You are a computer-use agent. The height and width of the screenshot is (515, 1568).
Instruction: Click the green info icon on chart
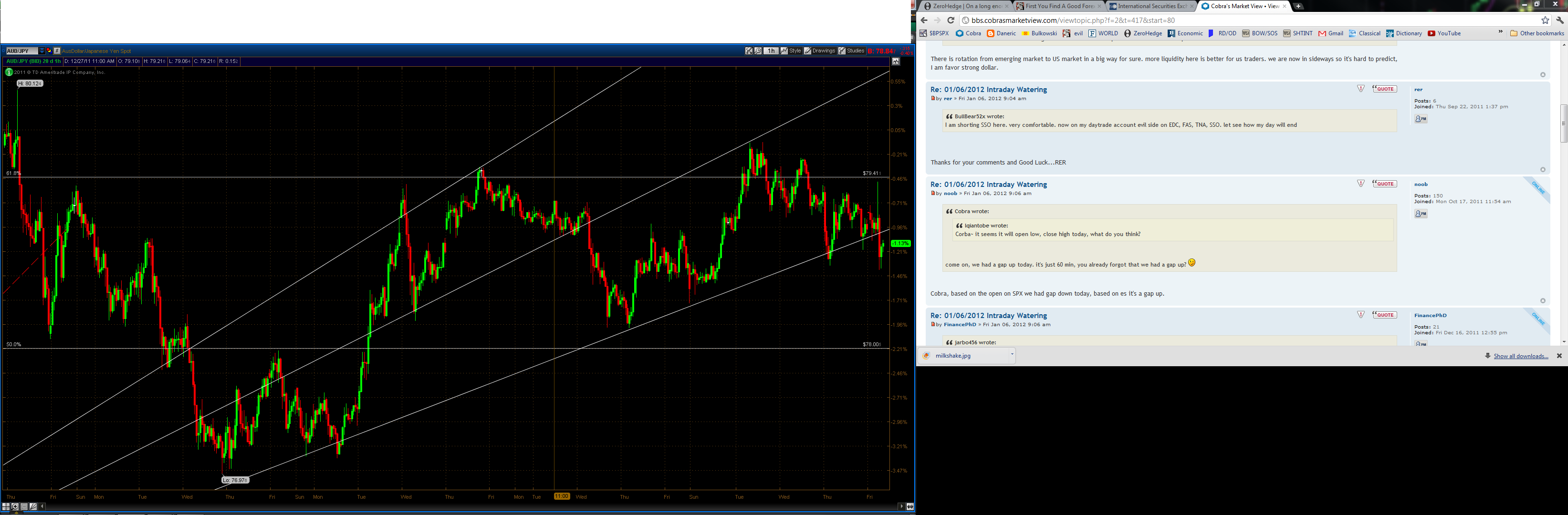9,72
